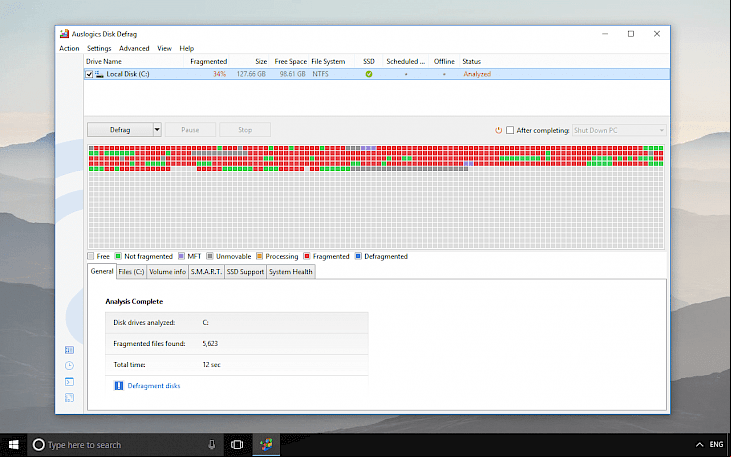Screen dimensions: 731x457
Task: Open Windows Start menu
Action: pos(13,444)
